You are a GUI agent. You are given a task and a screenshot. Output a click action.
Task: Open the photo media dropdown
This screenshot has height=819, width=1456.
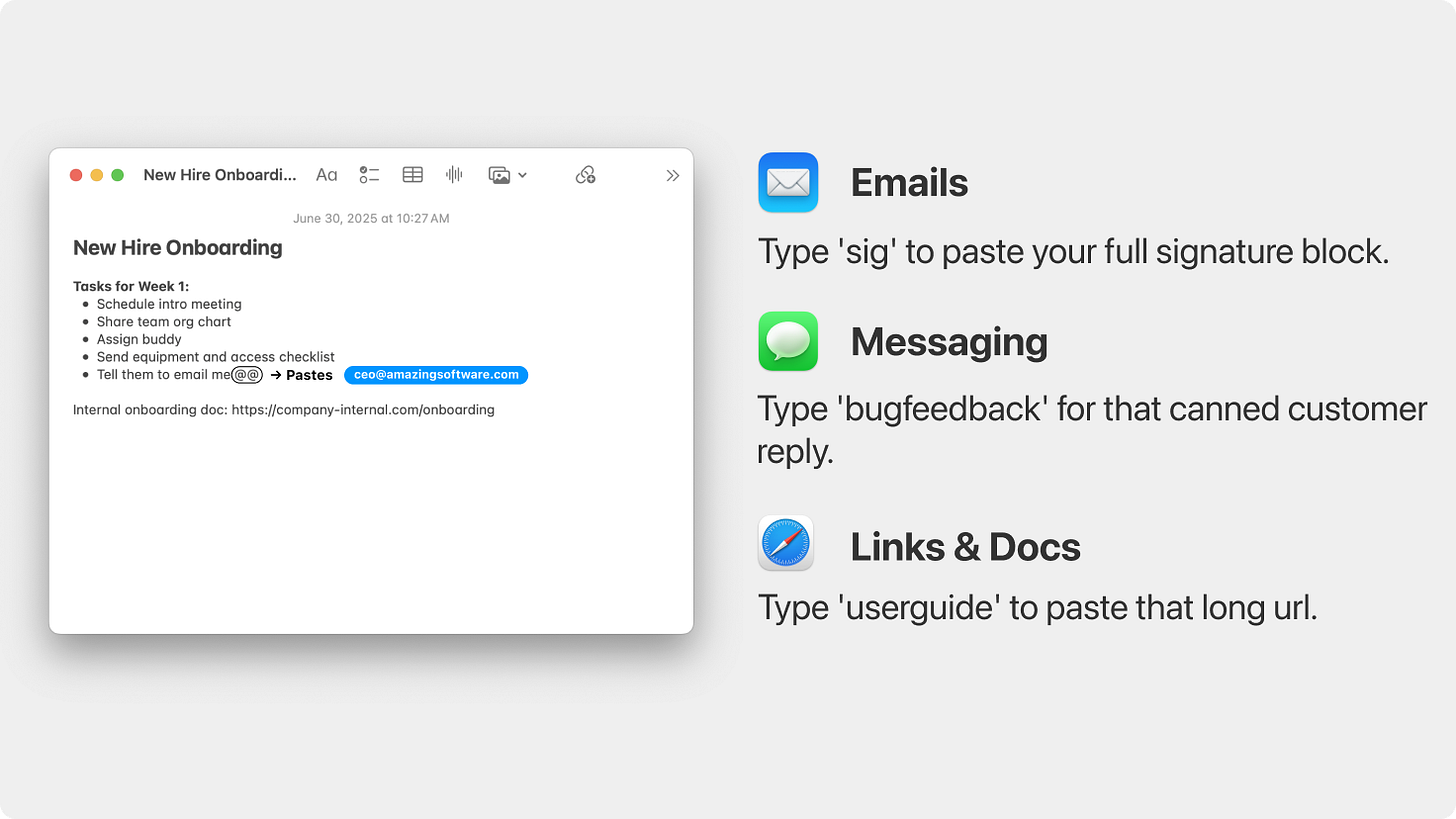pos(507,175)
